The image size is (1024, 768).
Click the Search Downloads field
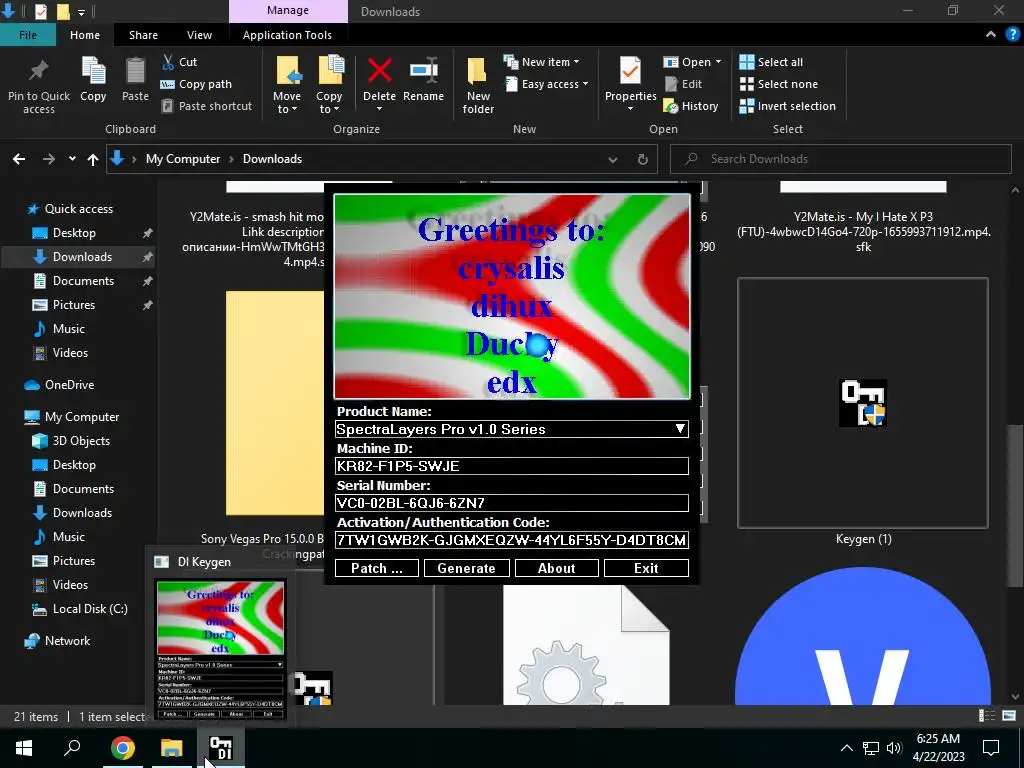click(840, 159)
